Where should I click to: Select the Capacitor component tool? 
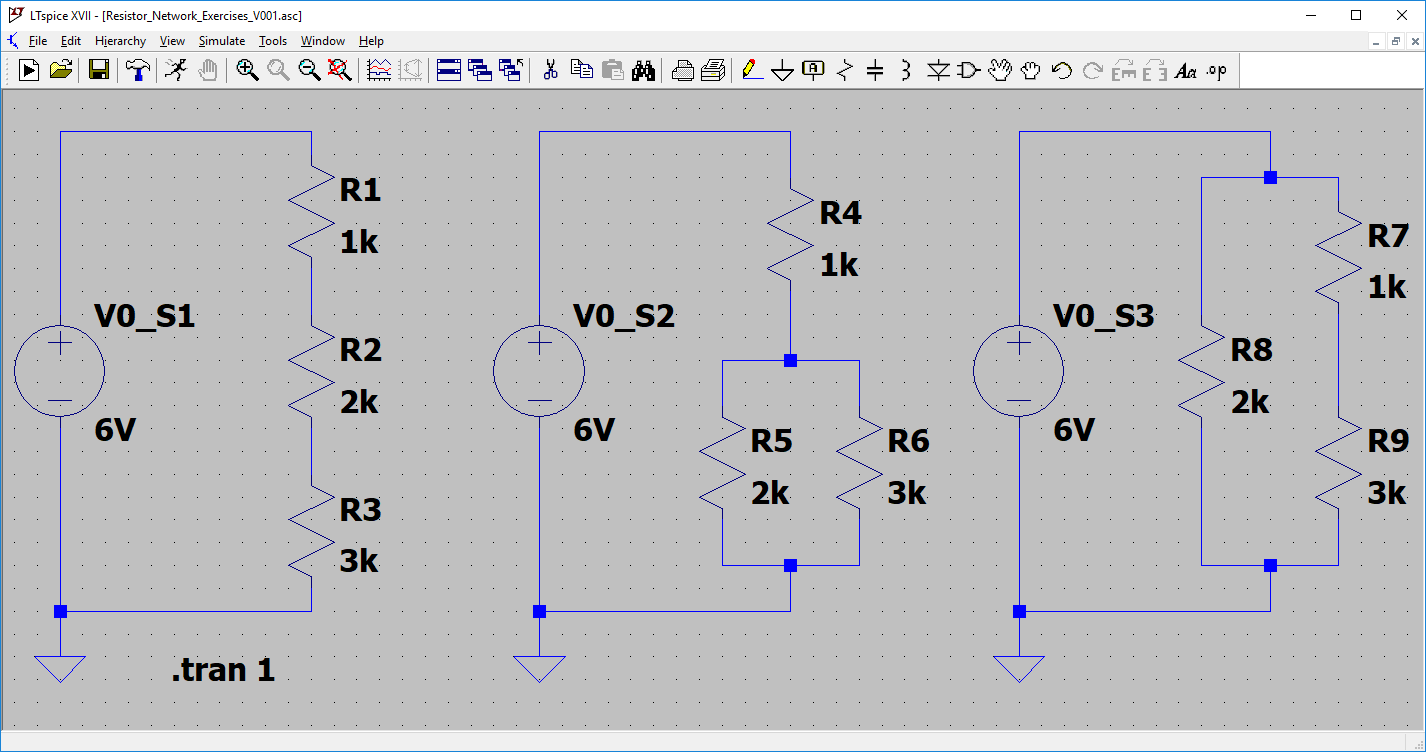[x=875, y=70]
